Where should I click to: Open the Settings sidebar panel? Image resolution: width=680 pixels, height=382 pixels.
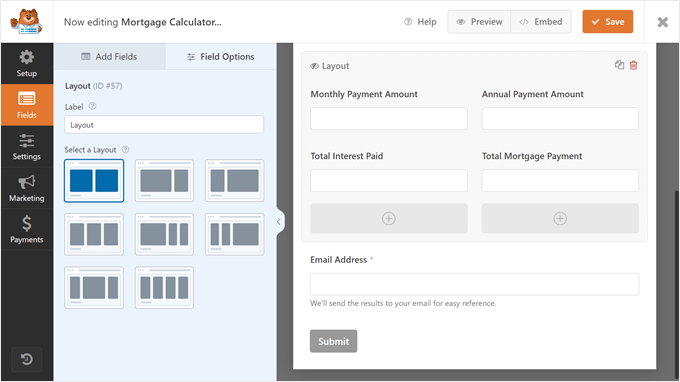(x=26, y=147)
